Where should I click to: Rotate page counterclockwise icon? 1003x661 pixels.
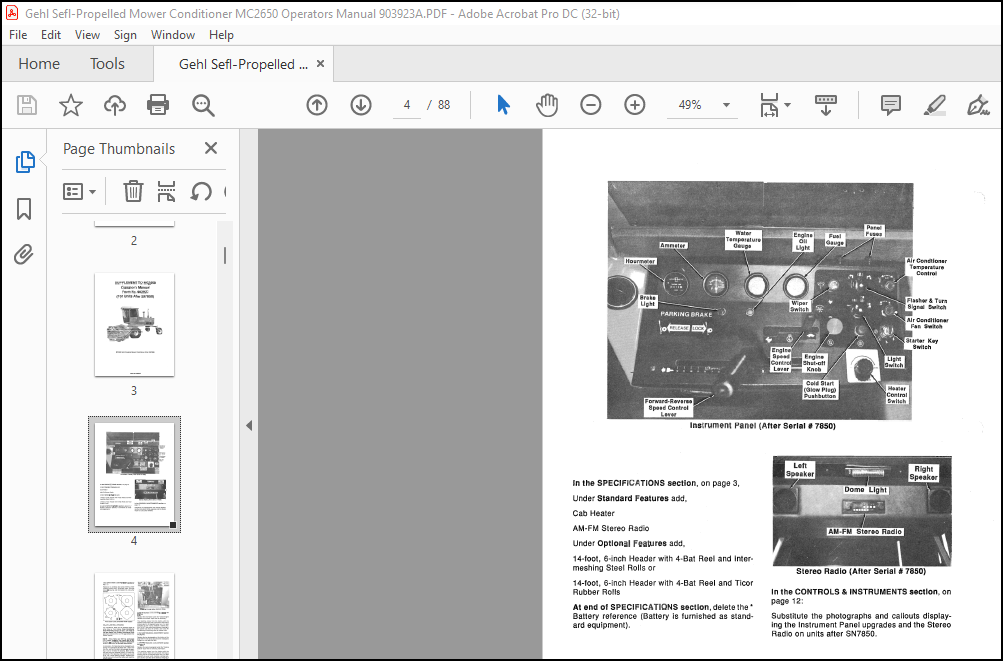201,191
